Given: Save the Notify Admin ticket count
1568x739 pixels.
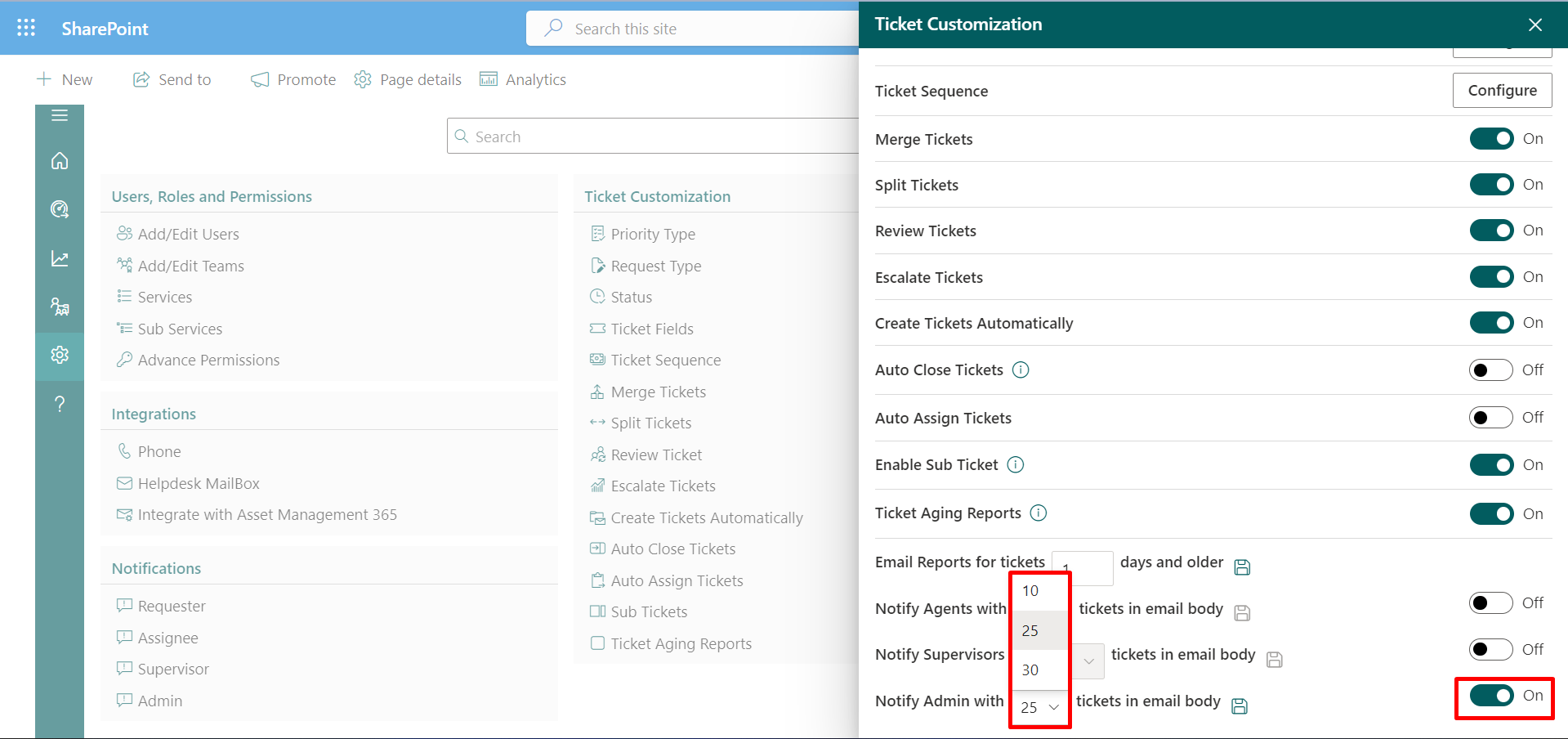Looking at the screenshot, I should pyautogui.click(x=1240, y=705).
